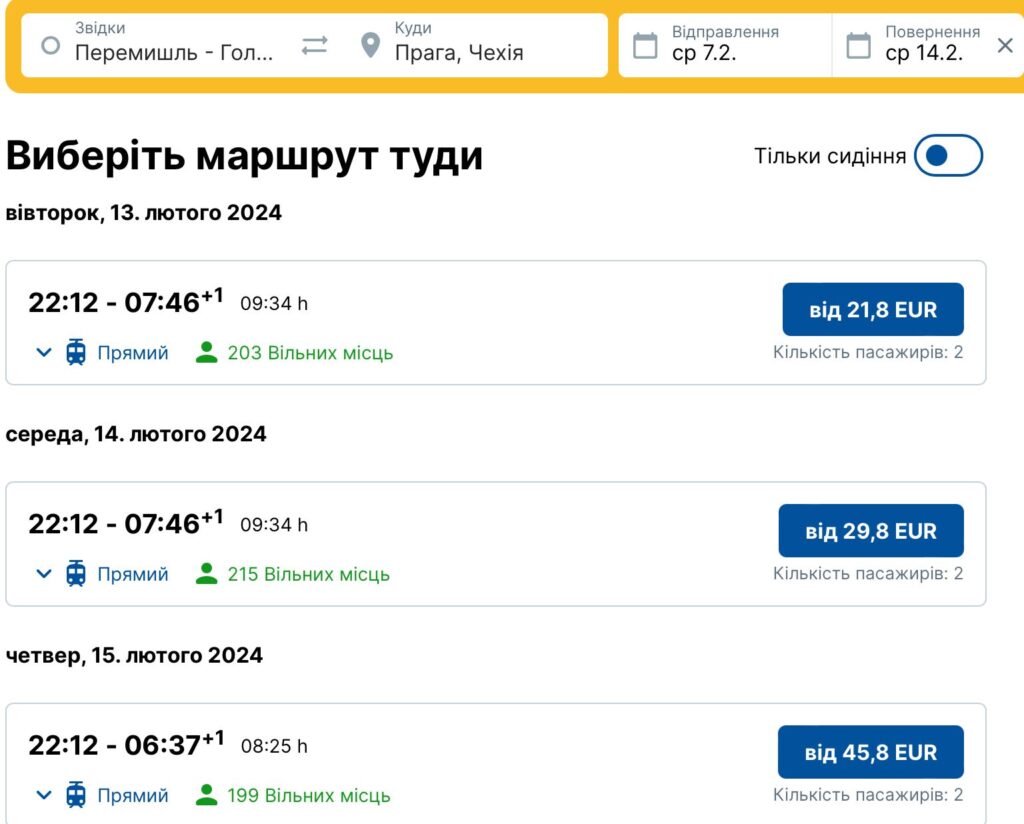
Task: Click the return date calendar icon
Action: pyautogui.click(x=858, y=46)
